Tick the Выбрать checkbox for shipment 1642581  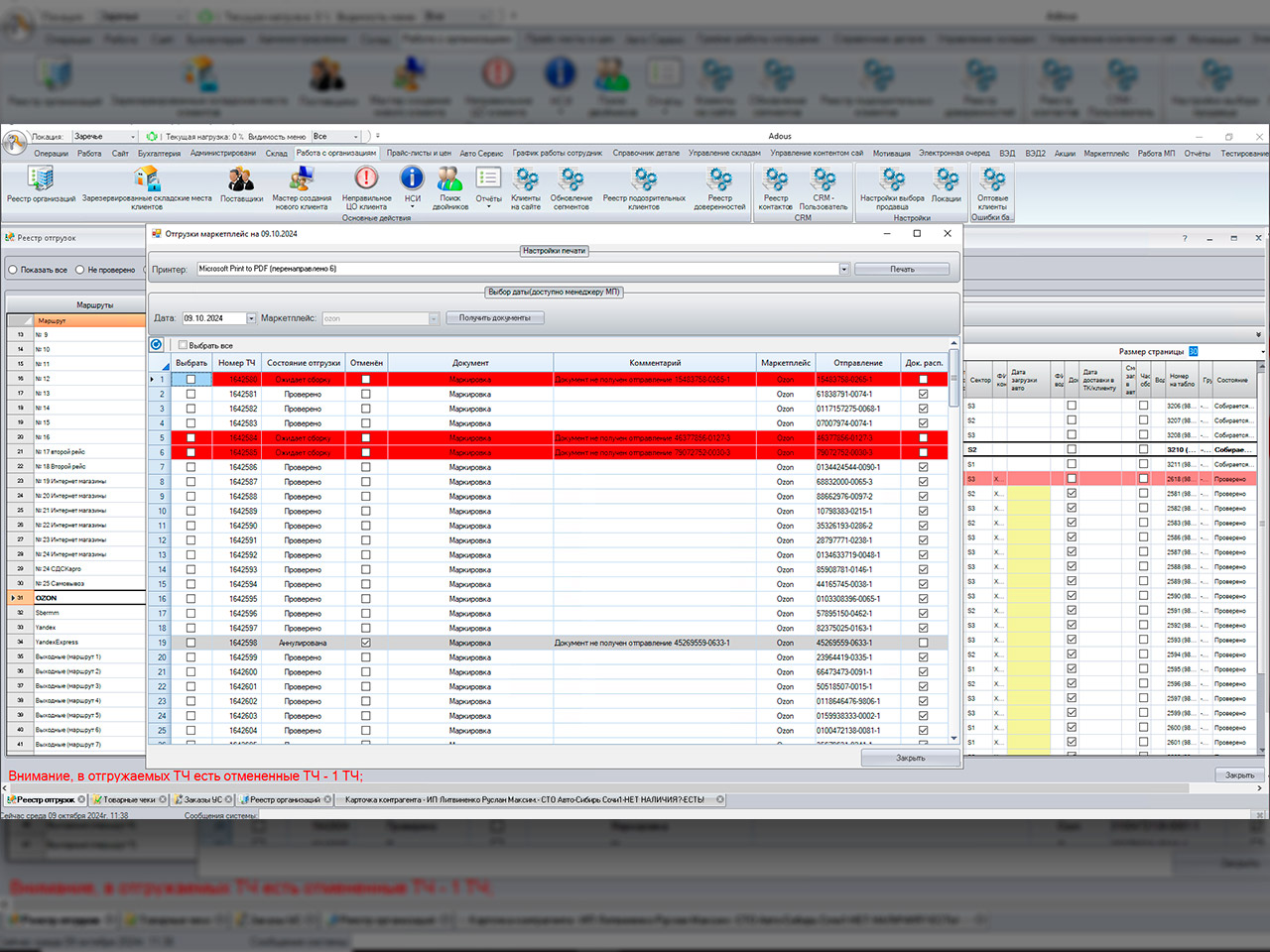coord(190,394)
